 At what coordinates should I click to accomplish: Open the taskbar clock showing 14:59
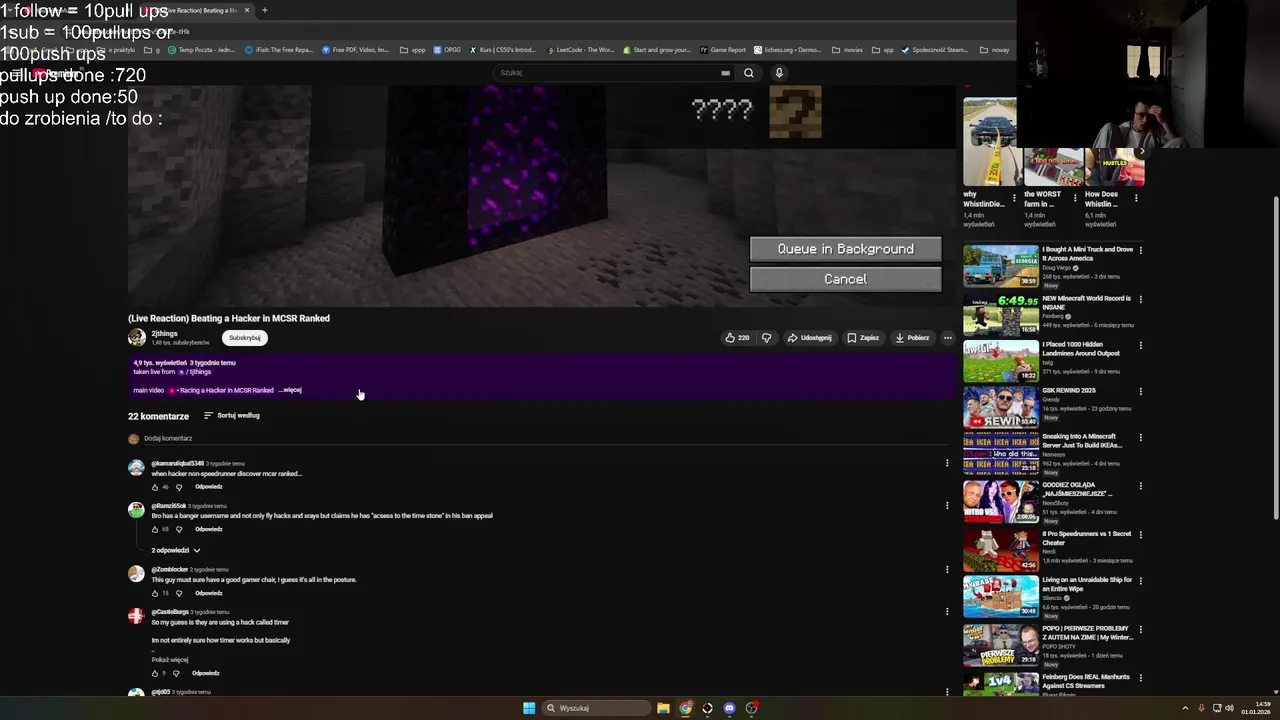click(x=1256, y=708)
